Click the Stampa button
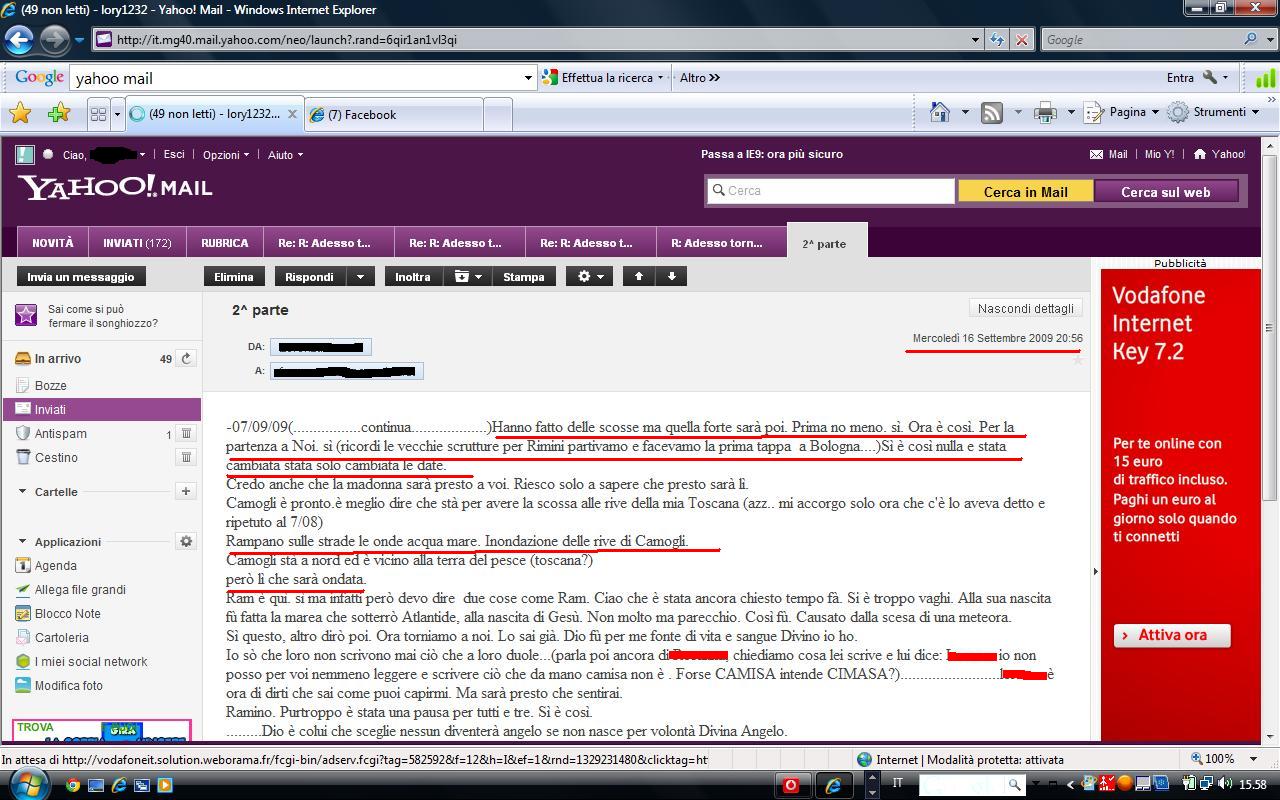Screen dimensions: 1280x800 (524, 277)
